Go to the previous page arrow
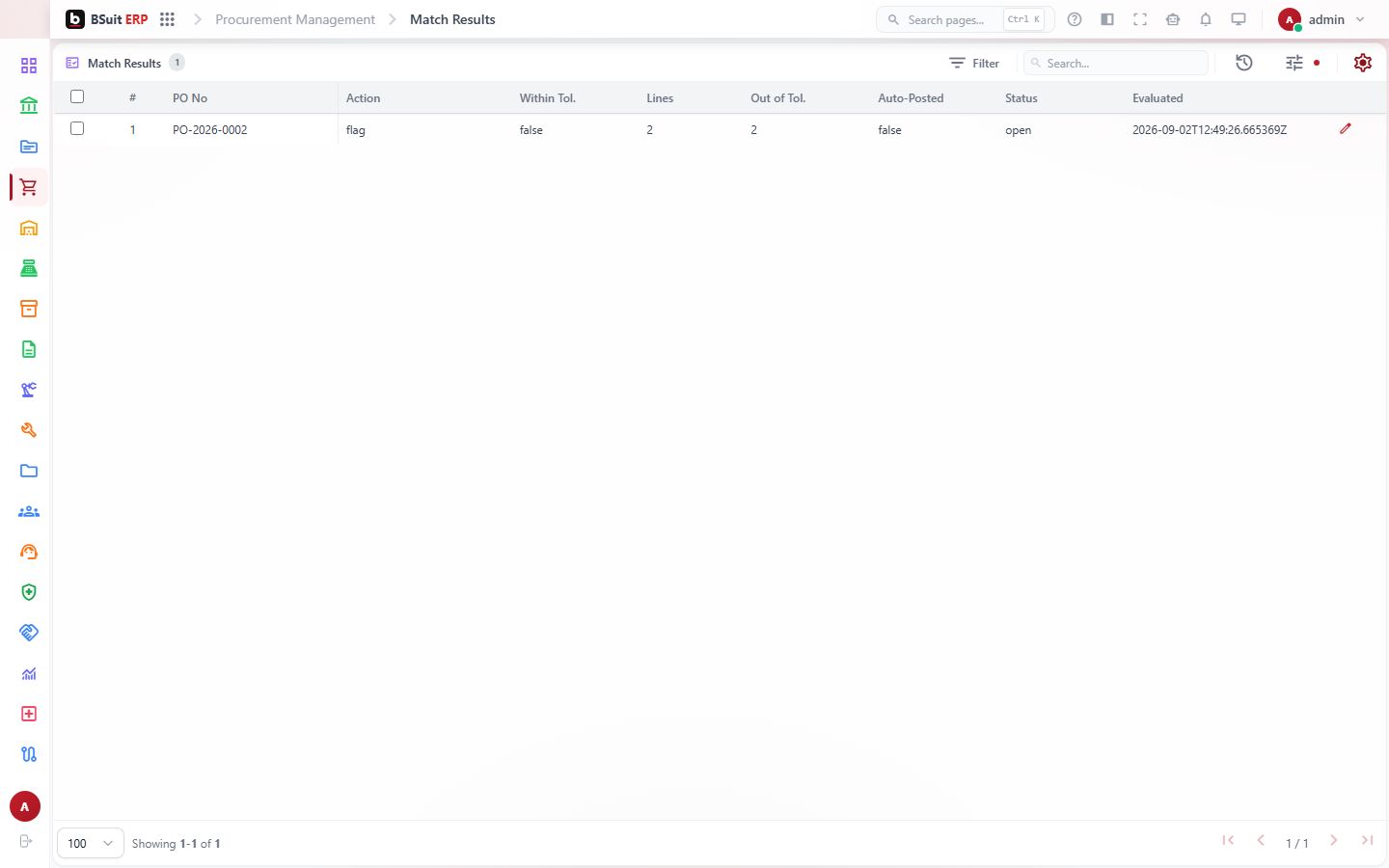The image size is (1389, 868). coord(1261,841)
